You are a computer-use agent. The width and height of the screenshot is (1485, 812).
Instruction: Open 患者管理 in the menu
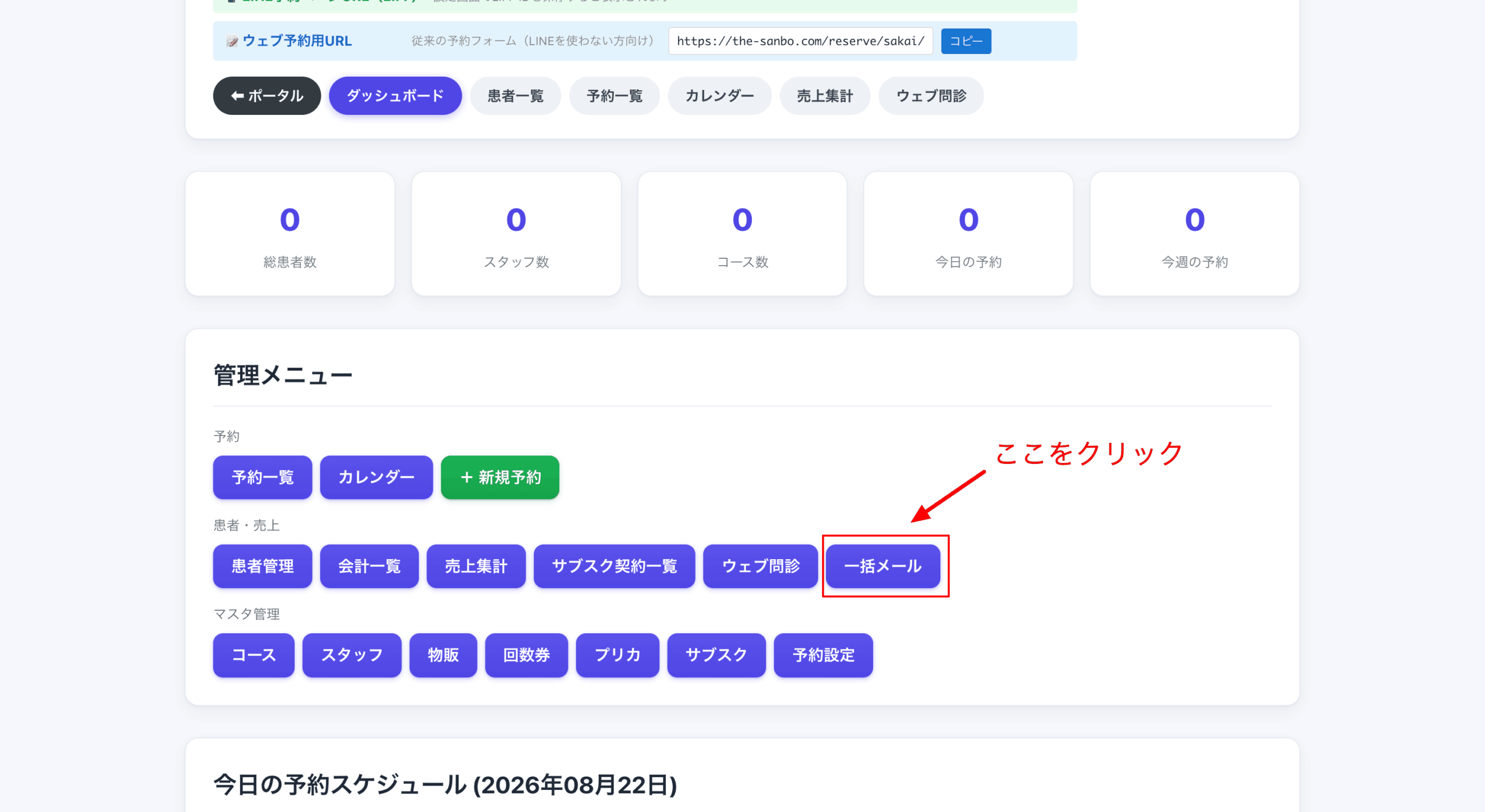tap(262, 566)
